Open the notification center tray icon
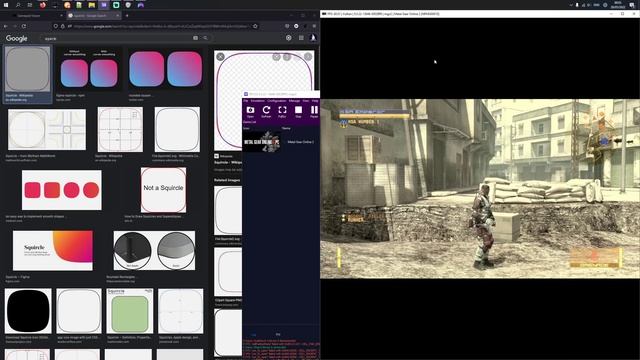This screenshot has width=640, height=360. [632, 5]
